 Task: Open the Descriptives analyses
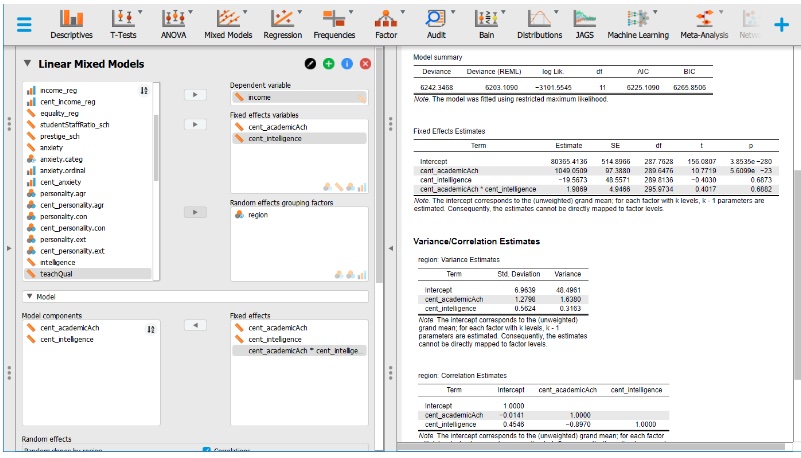coord(72,25)
